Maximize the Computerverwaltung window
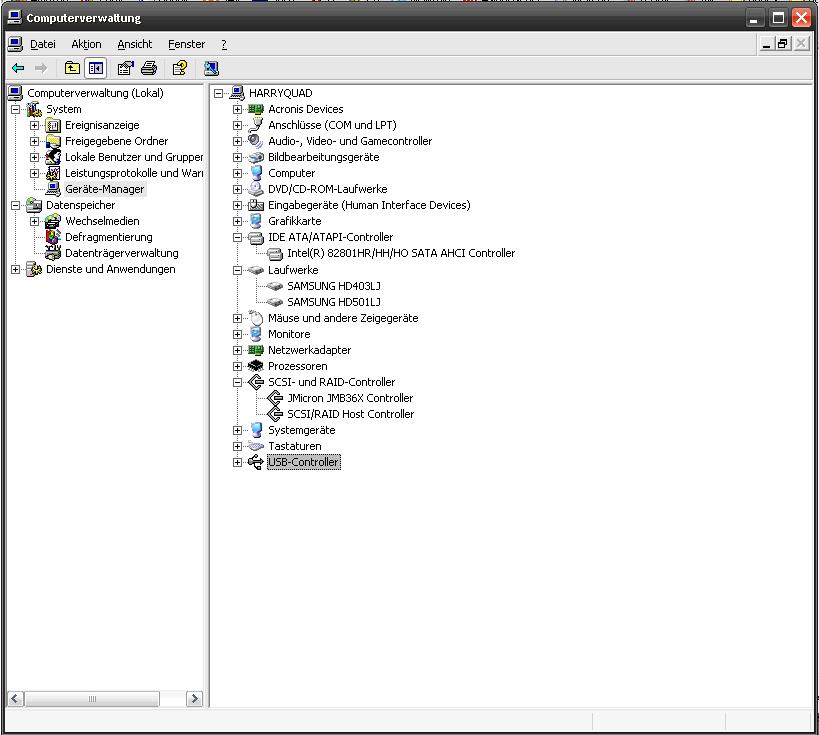 [778, 18]
